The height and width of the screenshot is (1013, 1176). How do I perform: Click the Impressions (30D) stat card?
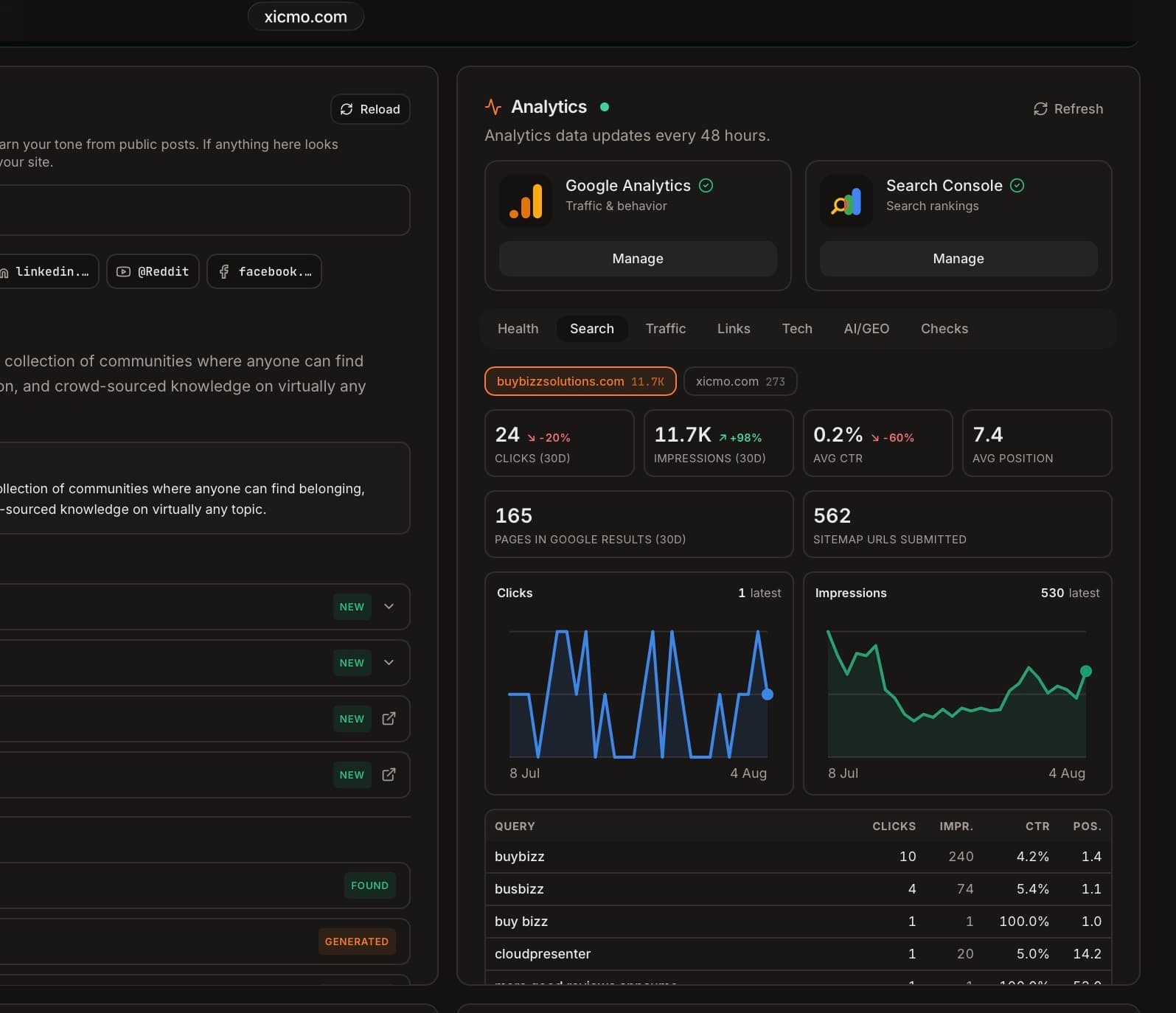coord(719,443)
